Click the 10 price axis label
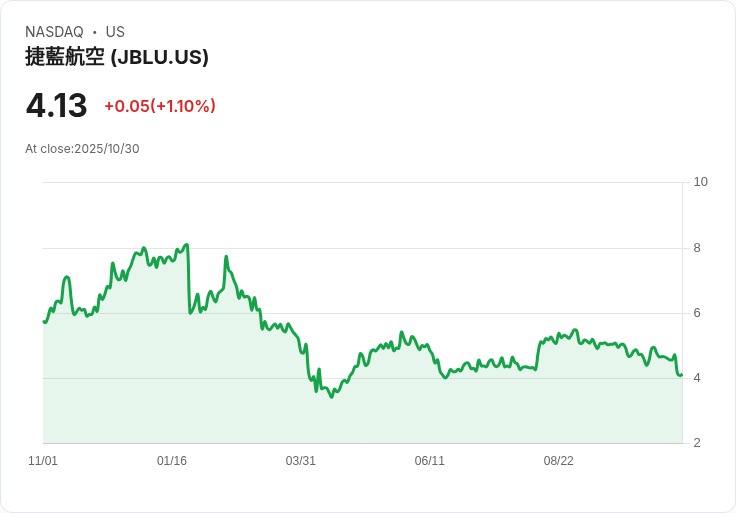This screenshot has width=736, height=513. (701, 182)
